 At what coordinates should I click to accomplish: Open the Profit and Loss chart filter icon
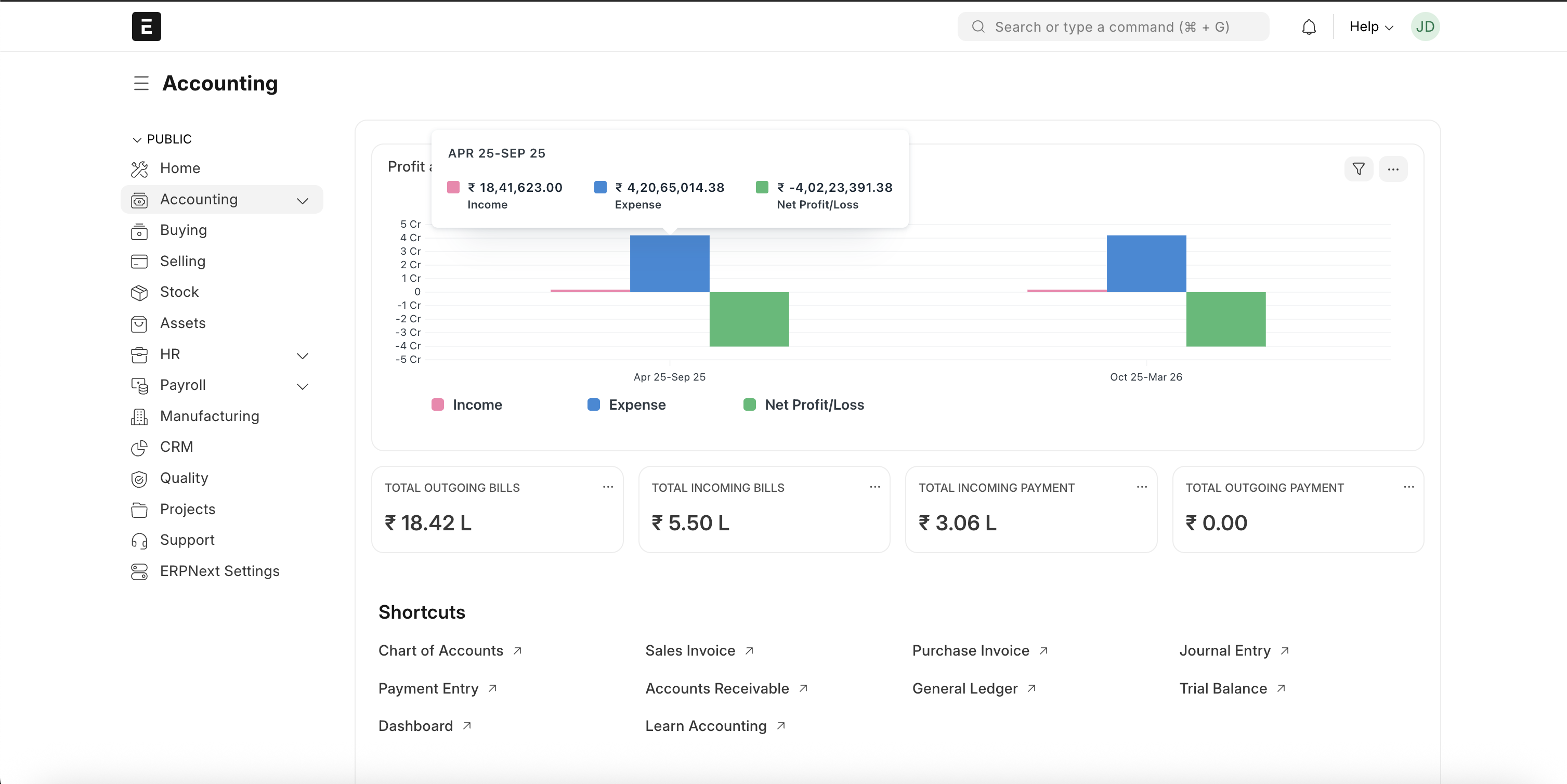click(1358, 169)
